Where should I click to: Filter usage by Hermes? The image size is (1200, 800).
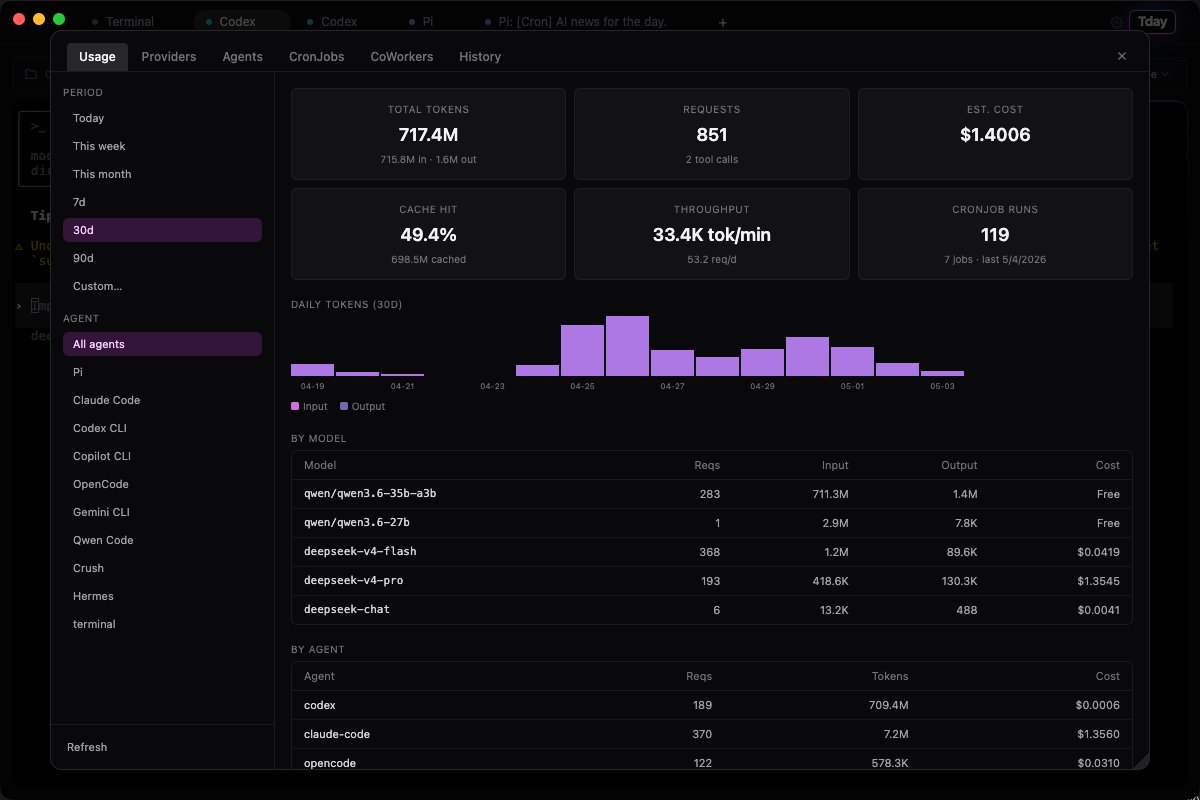(162, 596)
